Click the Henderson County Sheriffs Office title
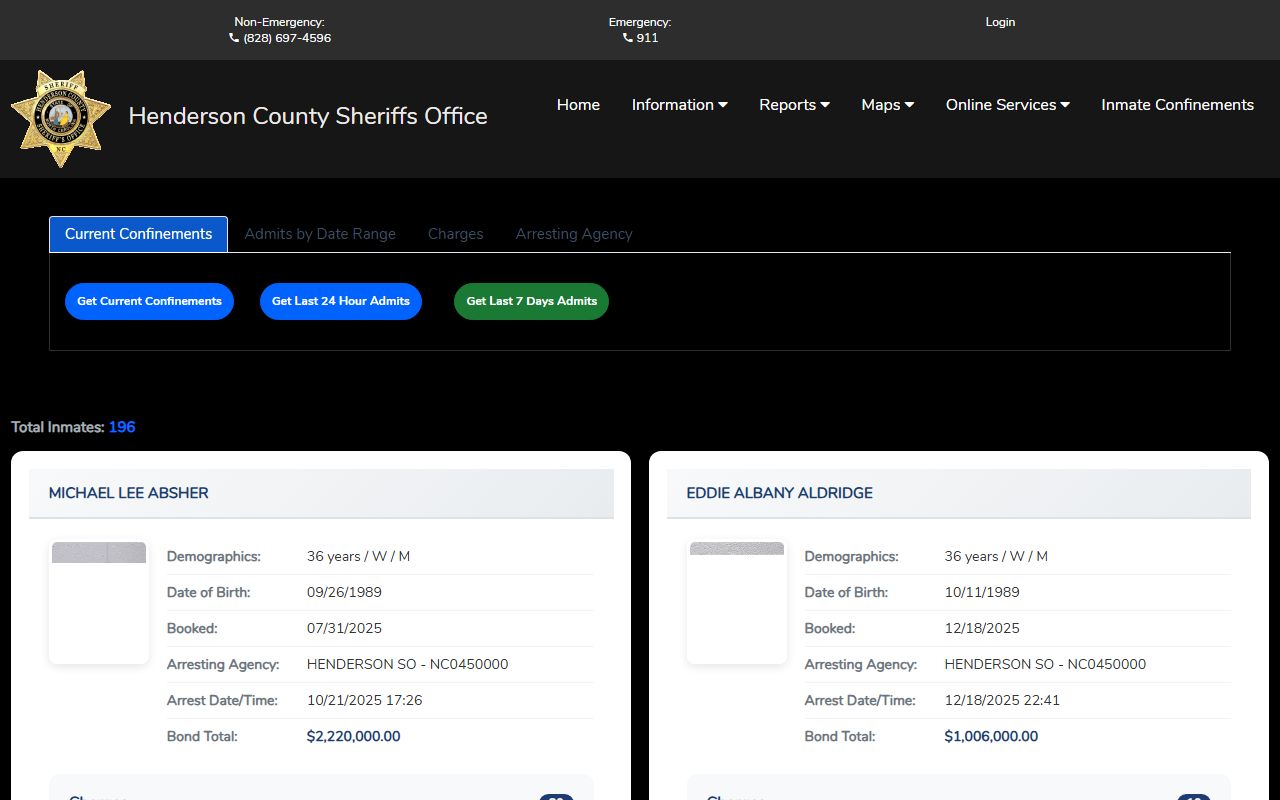Screen dimensions: 1280x800 (308, 116)
